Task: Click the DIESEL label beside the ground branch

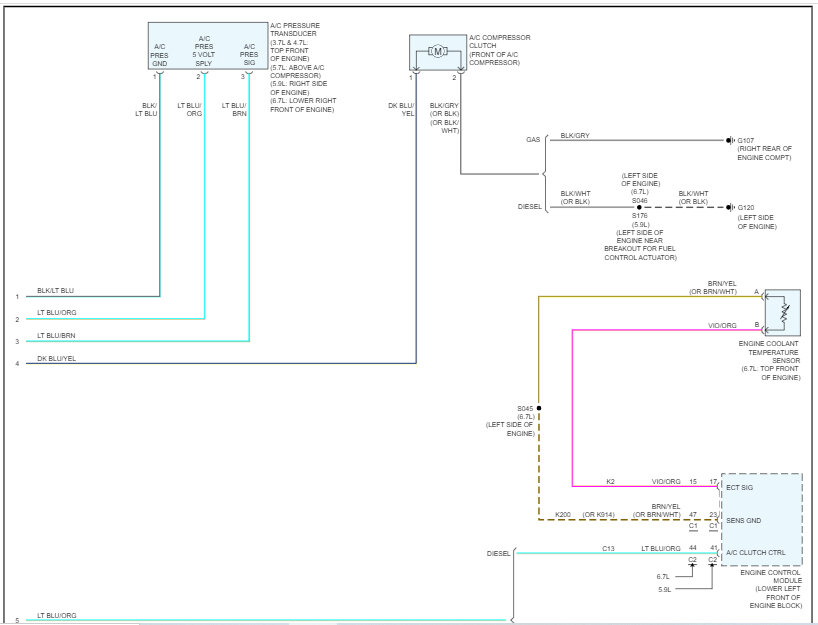Action: 530,207
